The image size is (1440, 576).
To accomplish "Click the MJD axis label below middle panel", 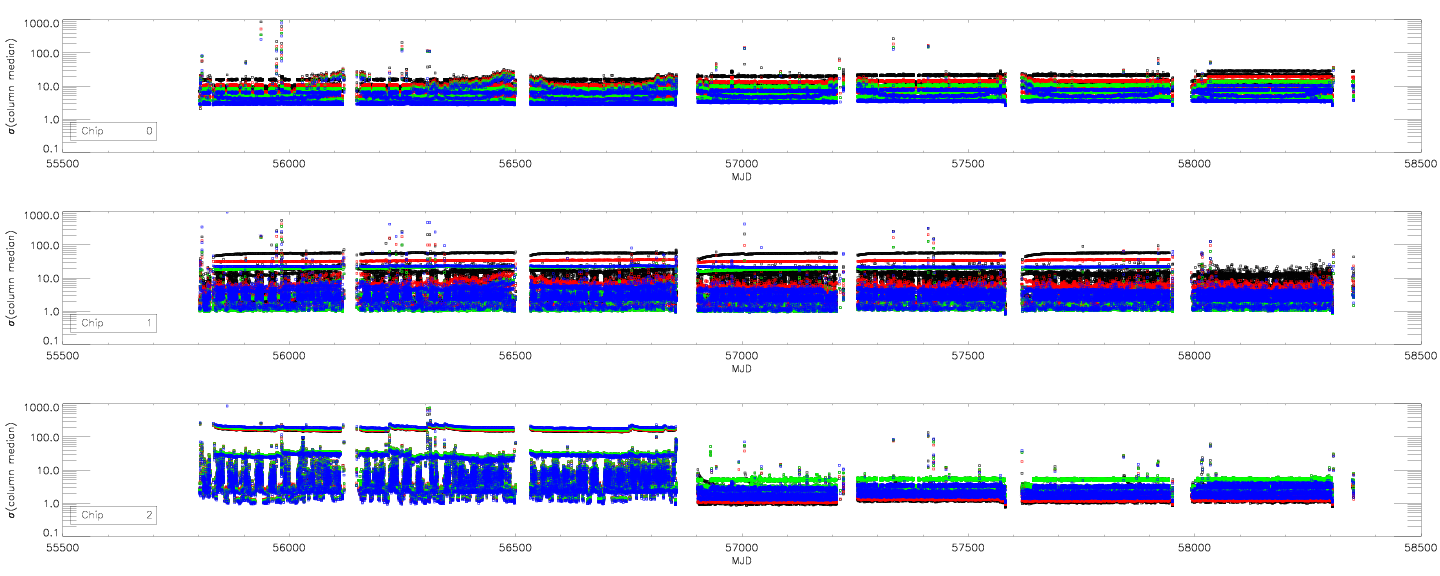I will [x=741, y=370].
